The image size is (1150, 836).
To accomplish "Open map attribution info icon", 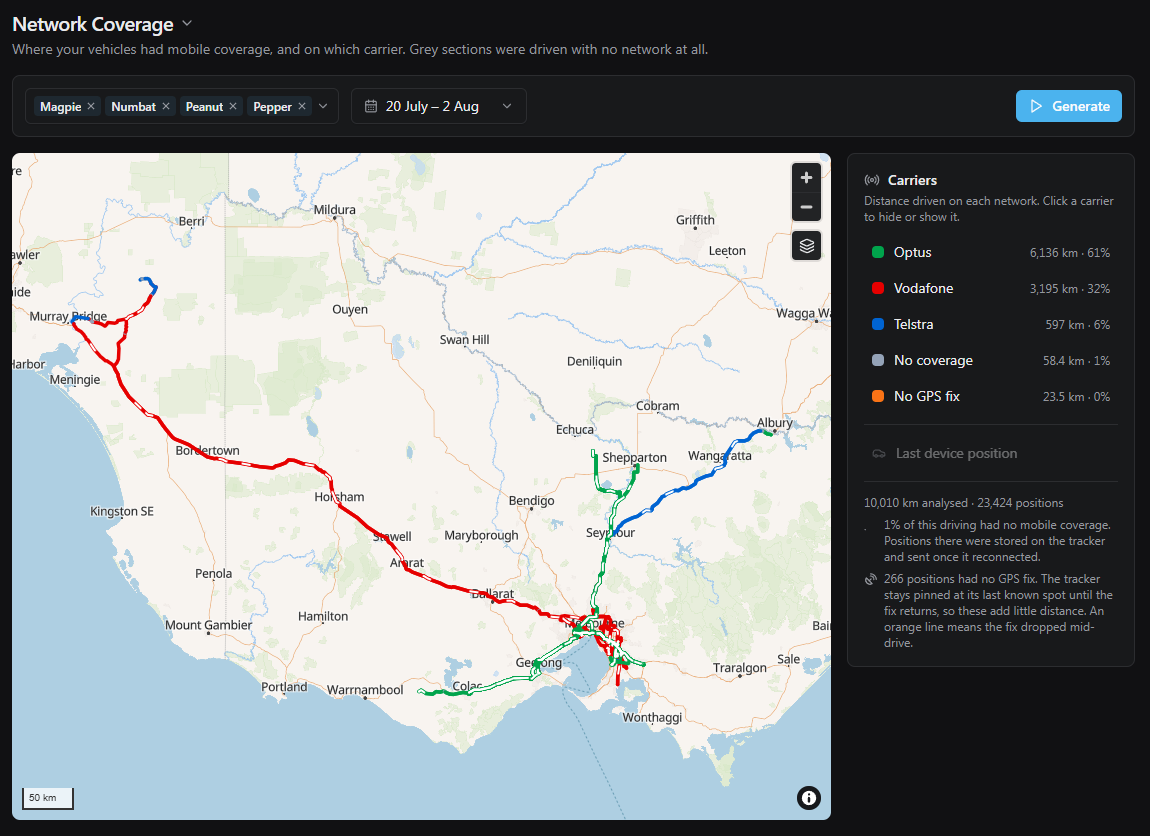I will tap(808, 798).
